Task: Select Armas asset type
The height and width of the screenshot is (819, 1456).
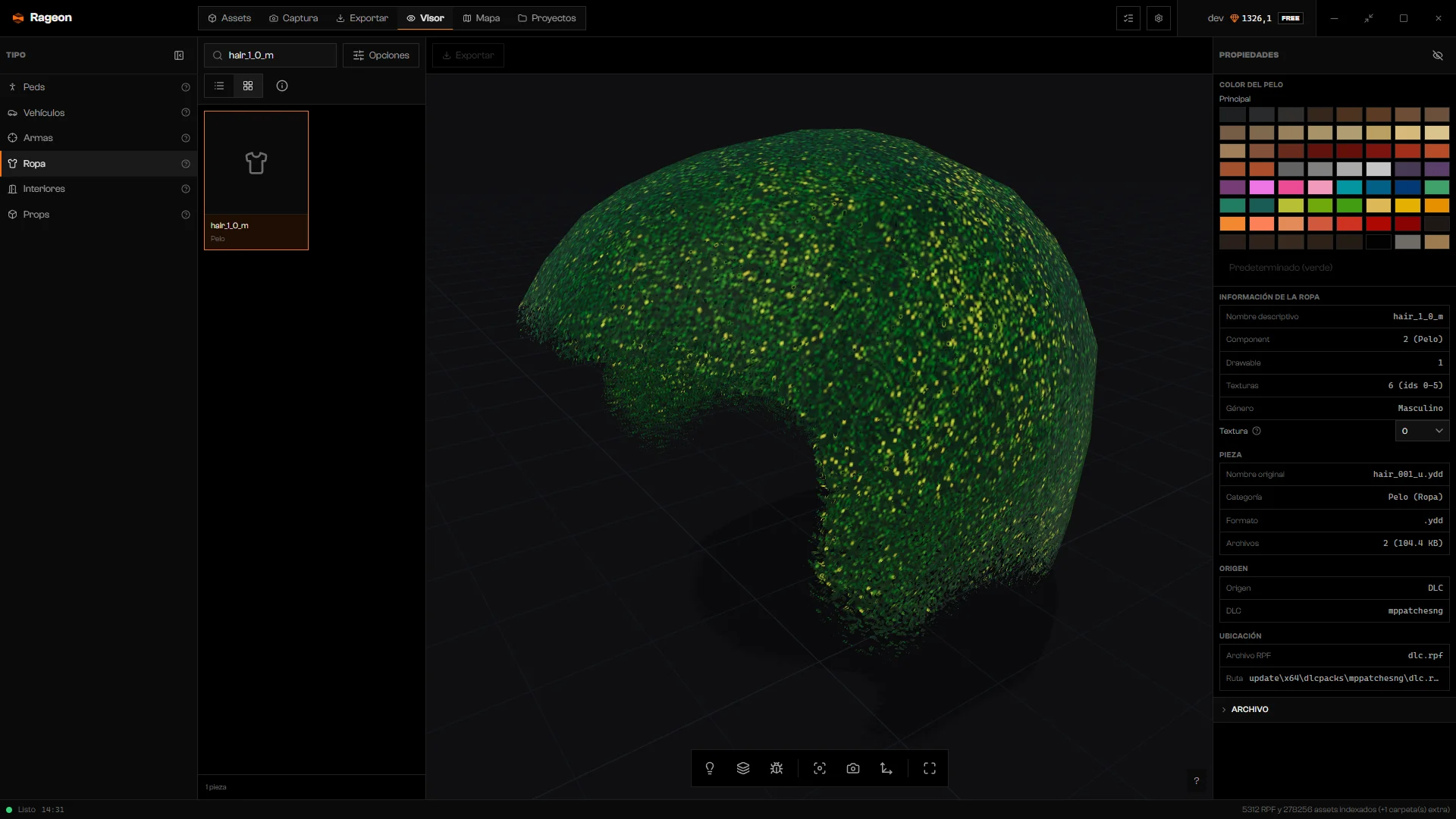Action: [99, 138]
